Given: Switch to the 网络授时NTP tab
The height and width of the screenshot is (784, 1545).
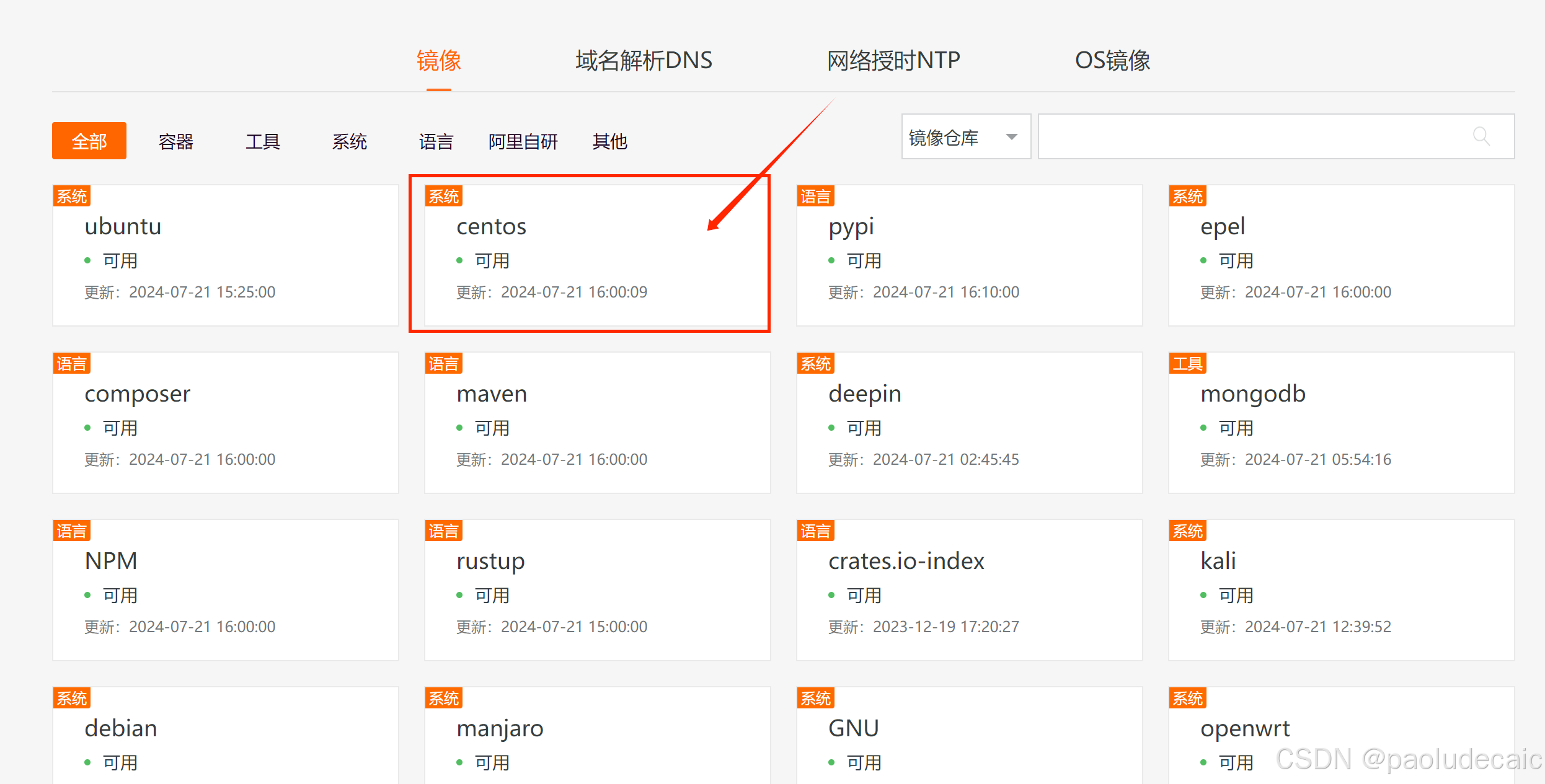Looking at the screenshot, I should click(x=893, y=61).
